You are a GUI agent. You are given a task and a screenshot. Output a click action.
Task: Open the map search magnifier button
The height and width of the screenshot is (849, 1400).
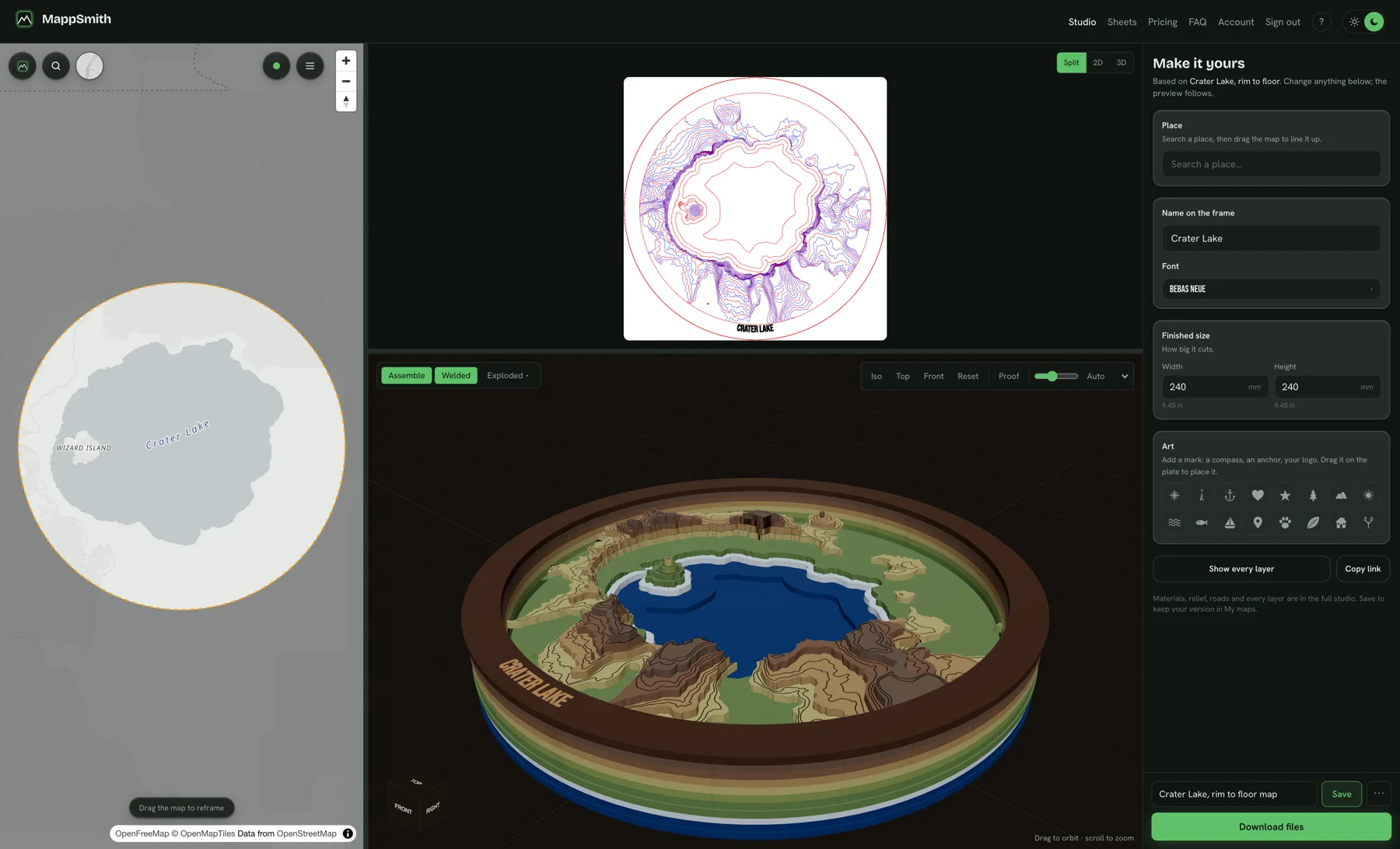pos(56,66)
